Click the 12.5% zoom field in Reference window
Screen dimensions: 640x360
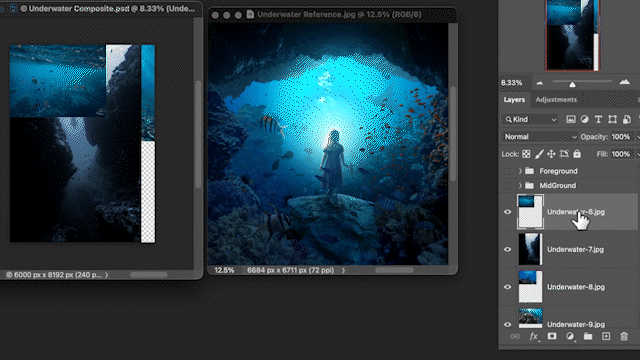click(x=224, y=270)
